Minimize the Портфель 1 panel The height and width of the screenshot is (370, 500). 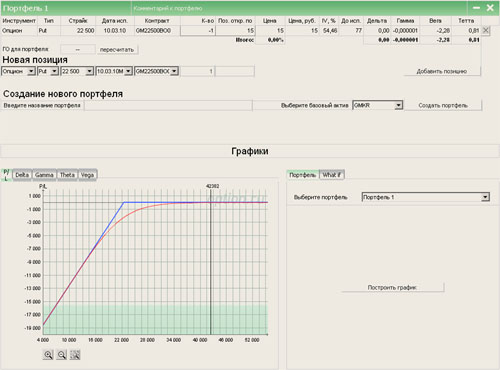click(477, 8)
